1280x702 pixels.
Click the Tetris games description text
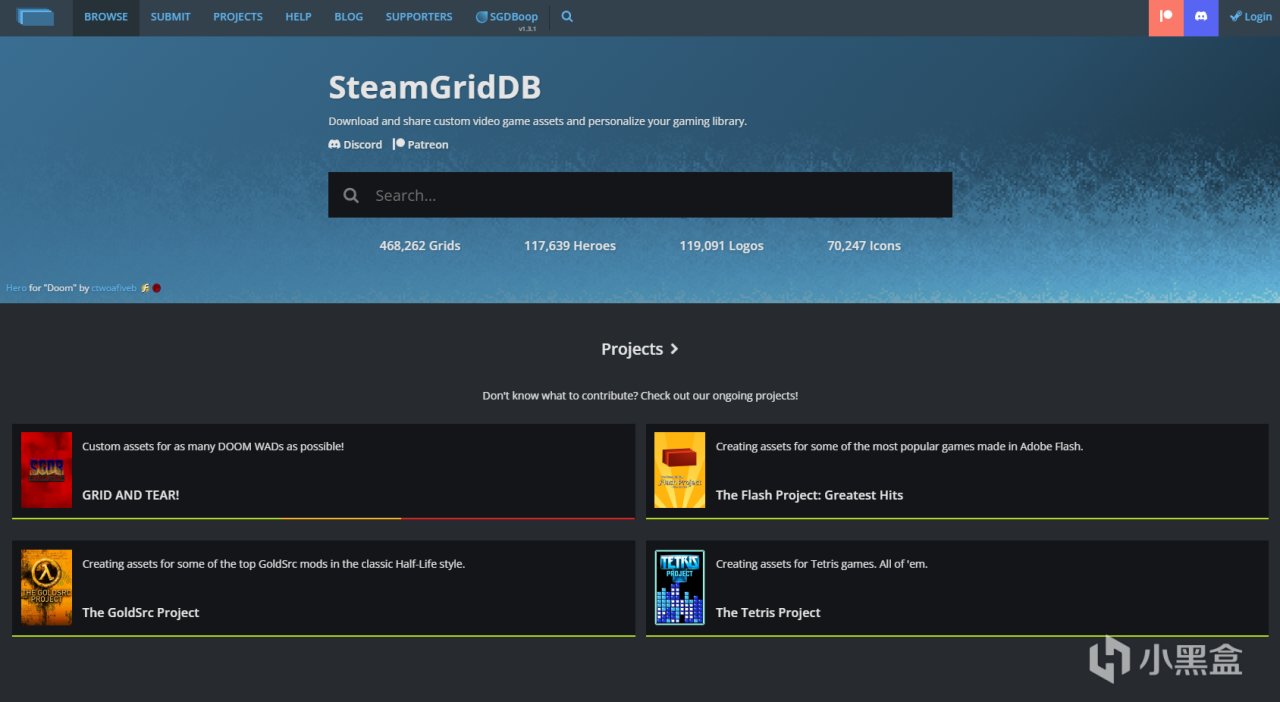(822, 564)
